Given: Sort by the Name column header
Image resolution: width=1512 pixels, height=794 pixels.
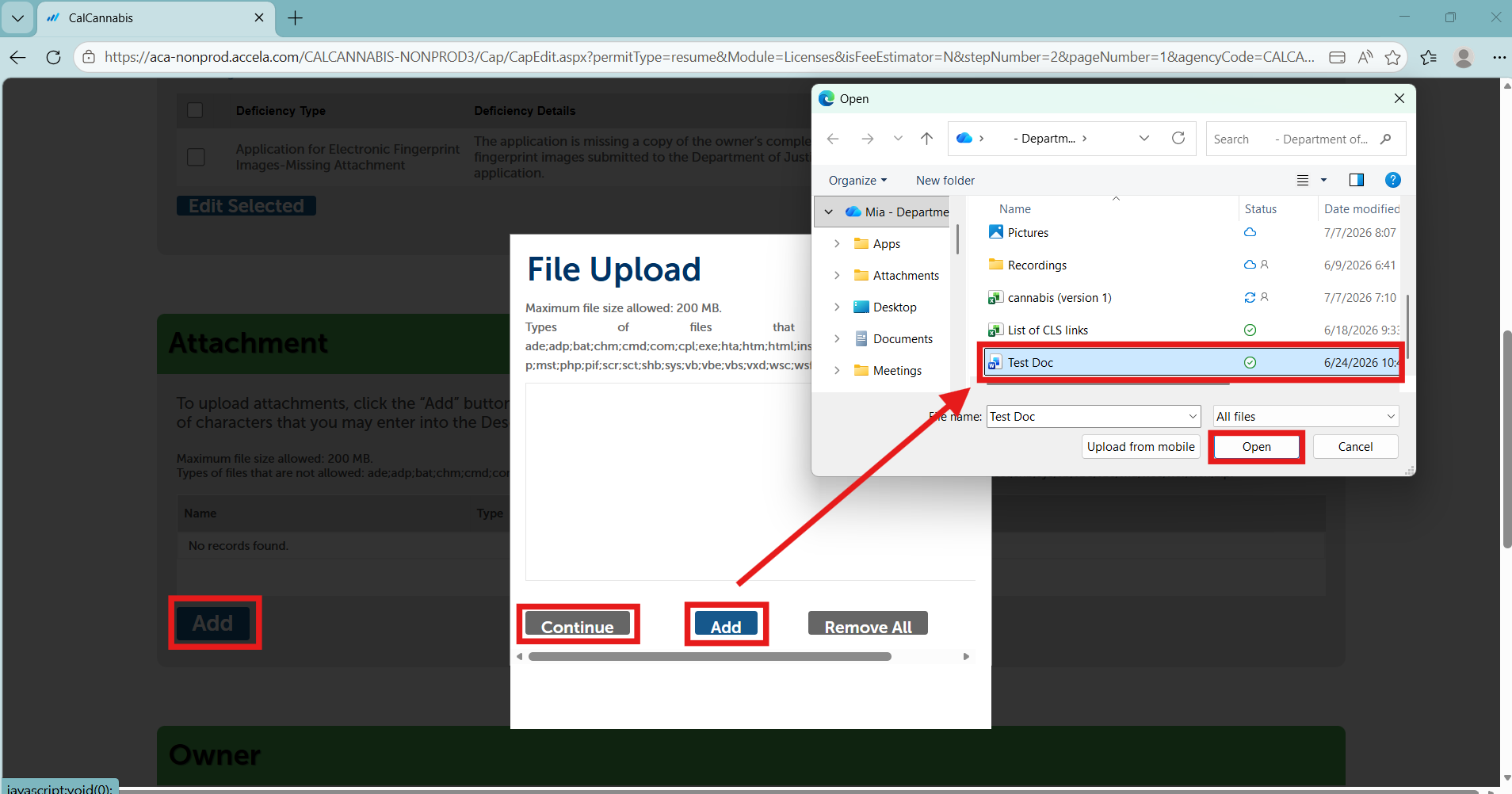Looking at the screenshot, I should 1015,208.
